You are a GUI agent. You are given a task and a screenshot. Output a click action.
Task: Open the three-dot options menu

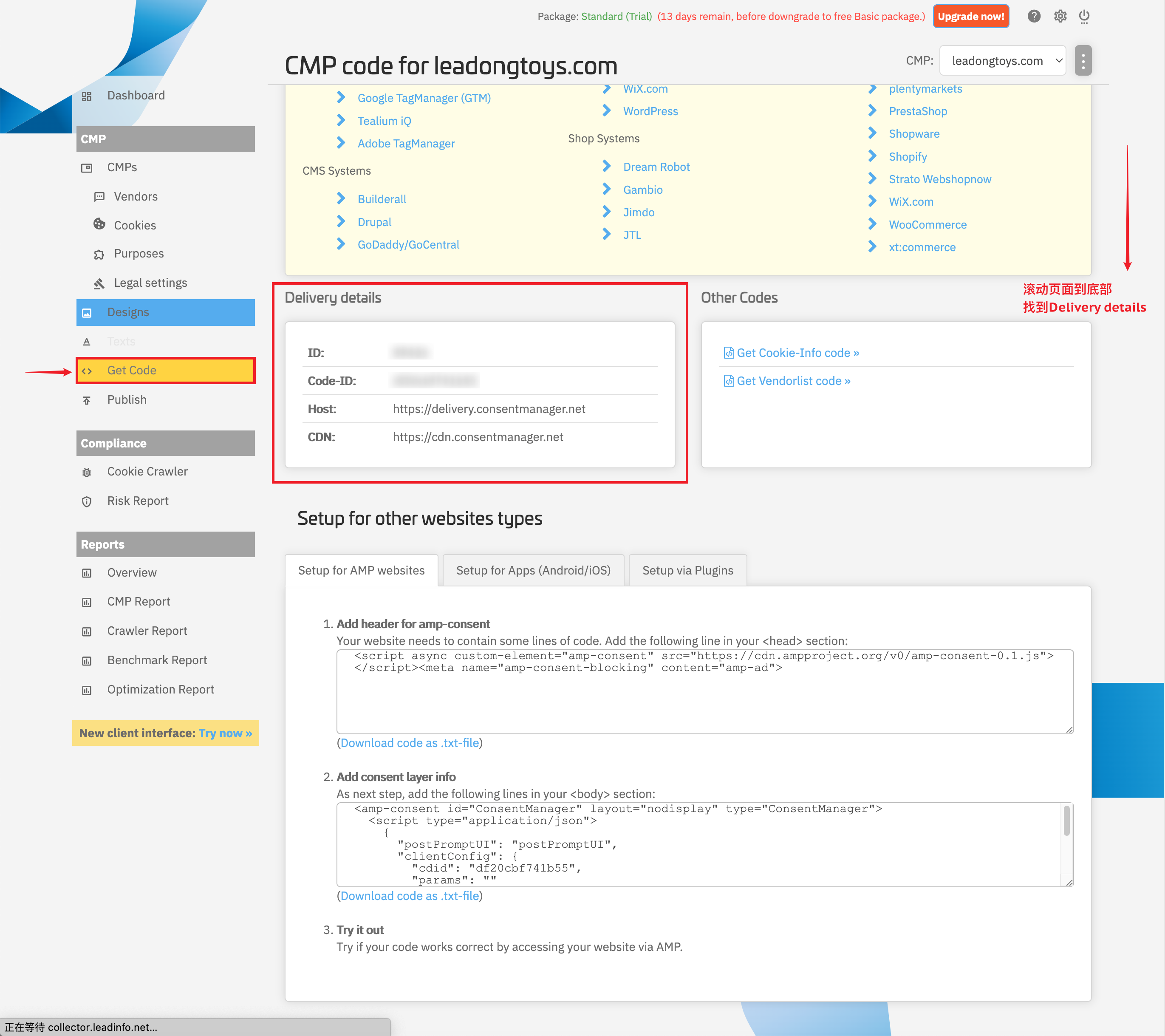point(1083,60)
